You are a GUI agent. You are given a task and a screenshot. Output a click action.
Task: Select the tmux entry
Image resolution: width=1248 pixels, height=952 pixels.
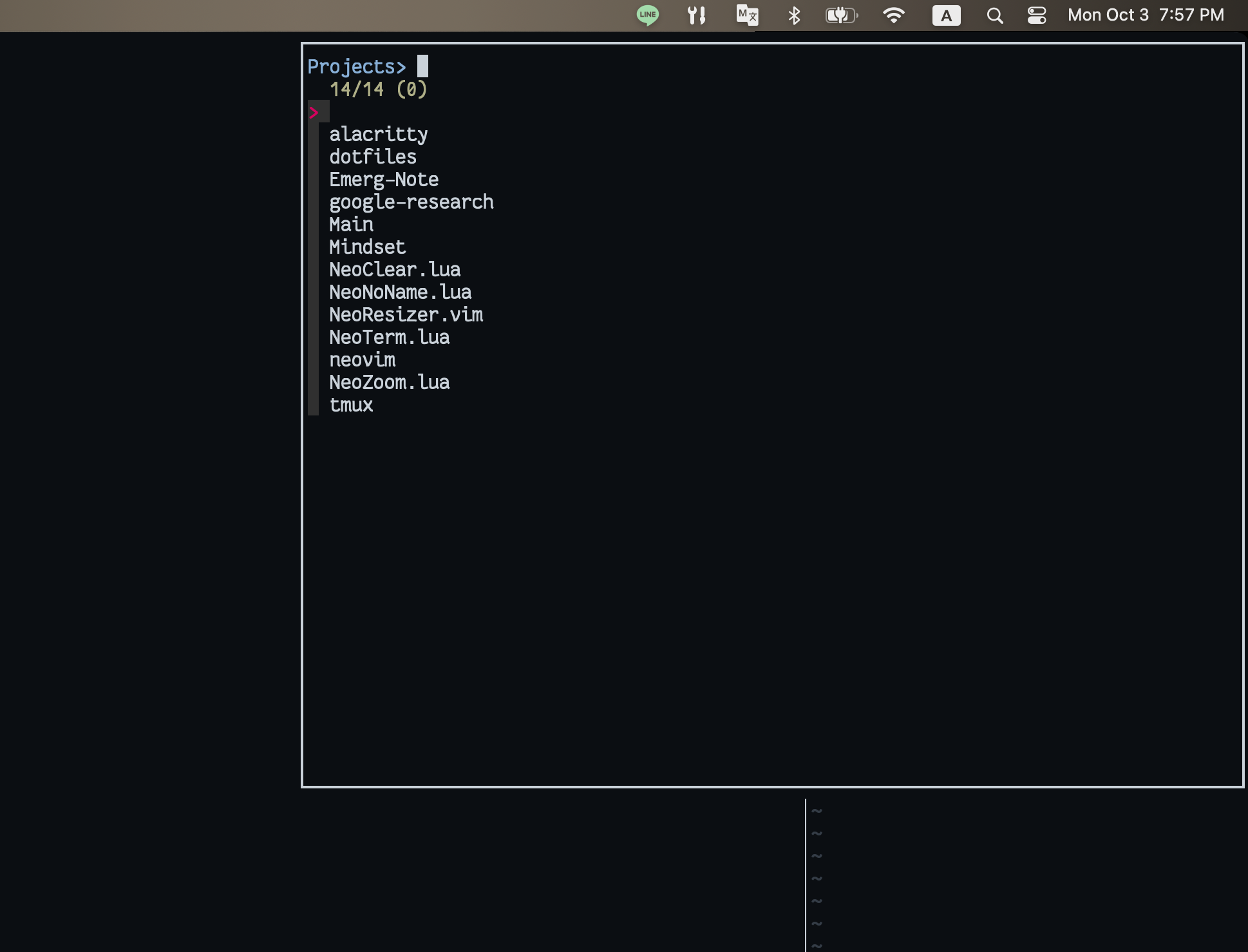pyautogui.click(x=351, y=405)
